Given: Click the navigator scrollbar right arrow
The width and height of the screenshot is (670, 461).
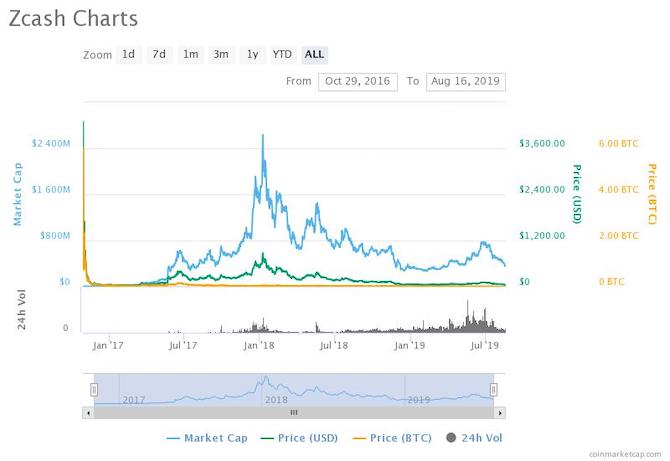Looking at the screenshot, I should tap(500, 413).
